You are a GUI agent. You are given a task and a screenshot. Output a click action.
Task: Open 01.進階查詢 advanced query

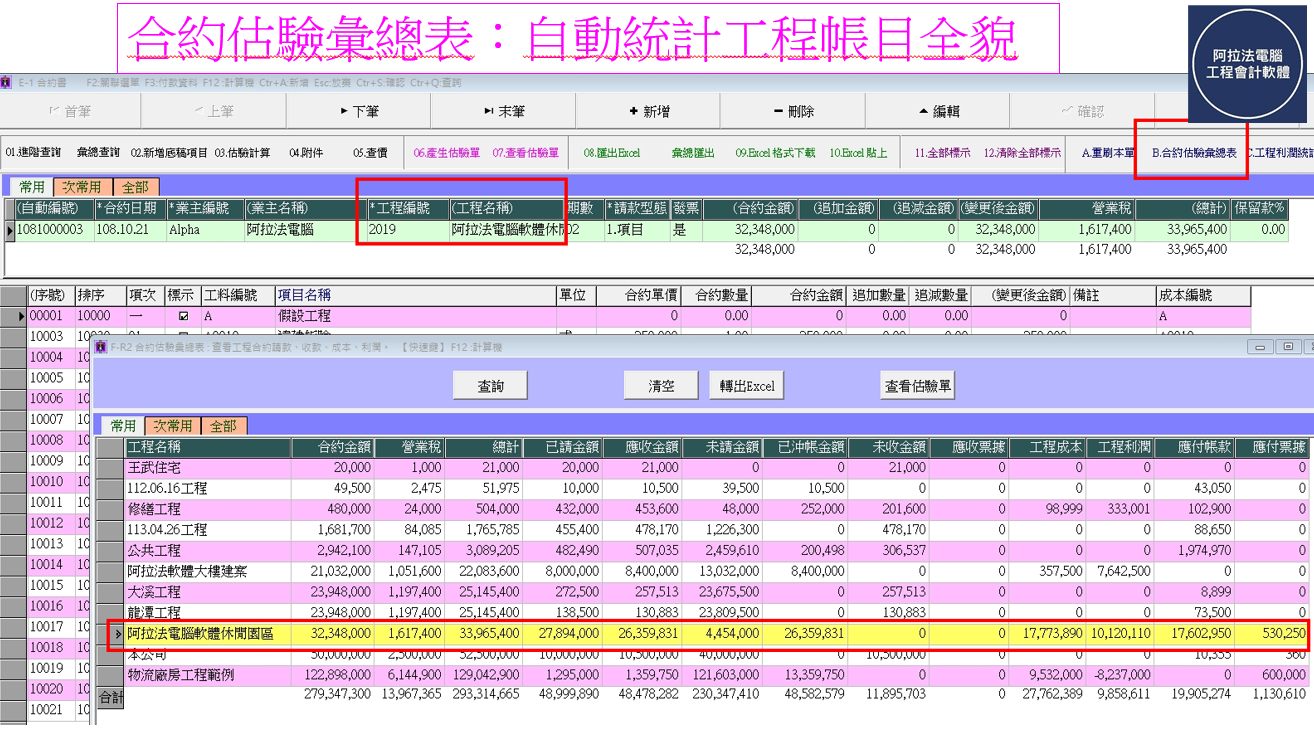tap(33, 153)
